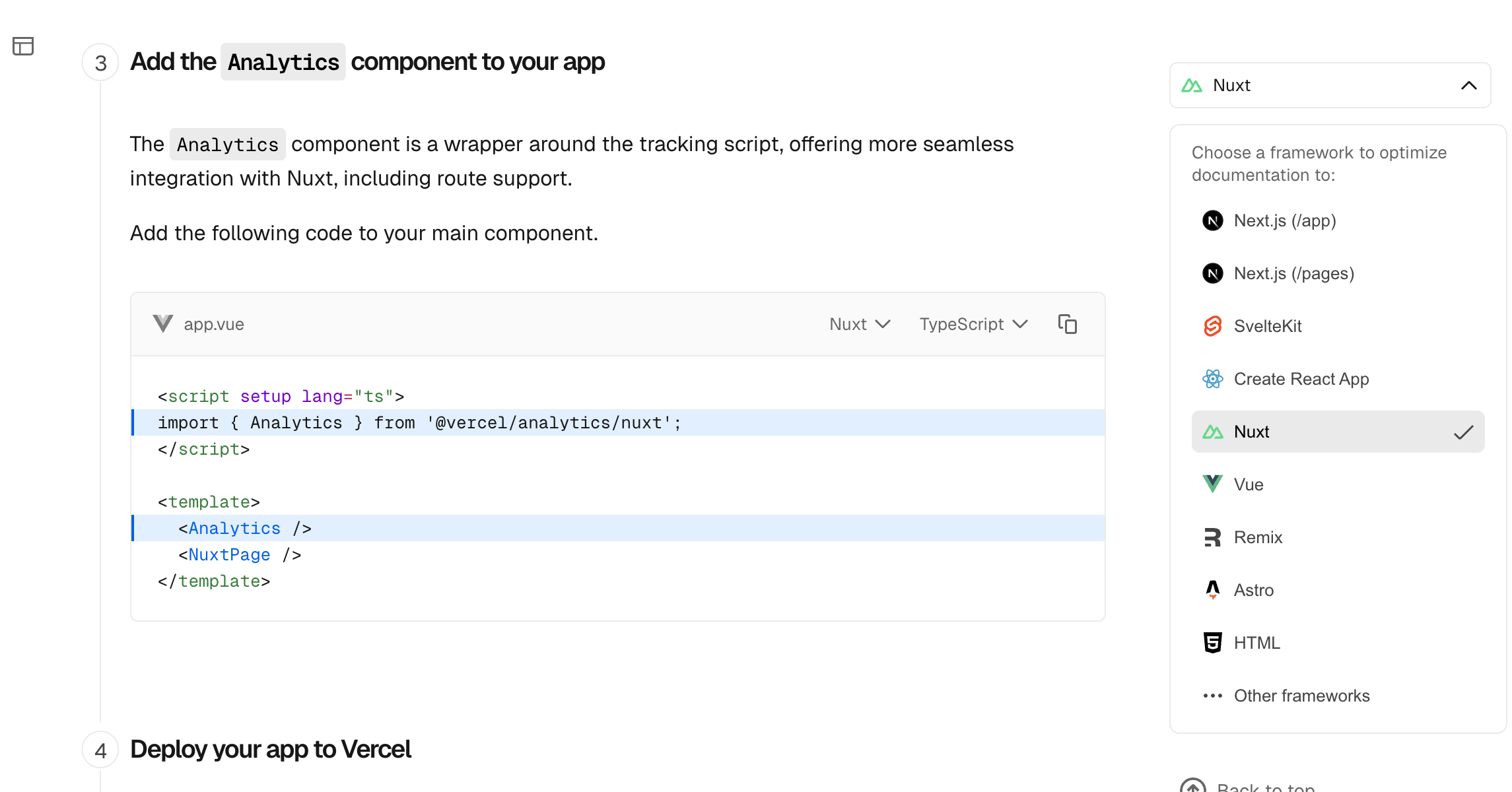The height and width of the screenshot is (792, 1512).
Task: Click the Deploy your app to Vercel heading
Action: [271, 750]
